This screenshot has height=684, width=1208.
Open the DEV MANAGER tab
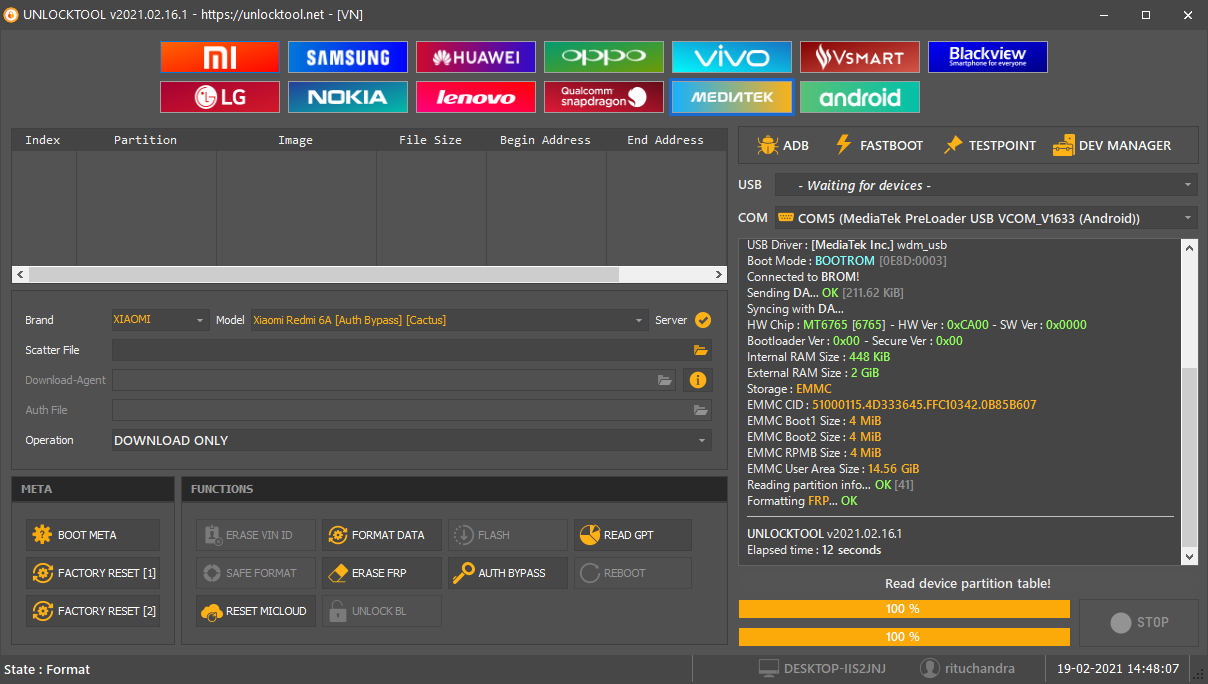[1112, 145]
